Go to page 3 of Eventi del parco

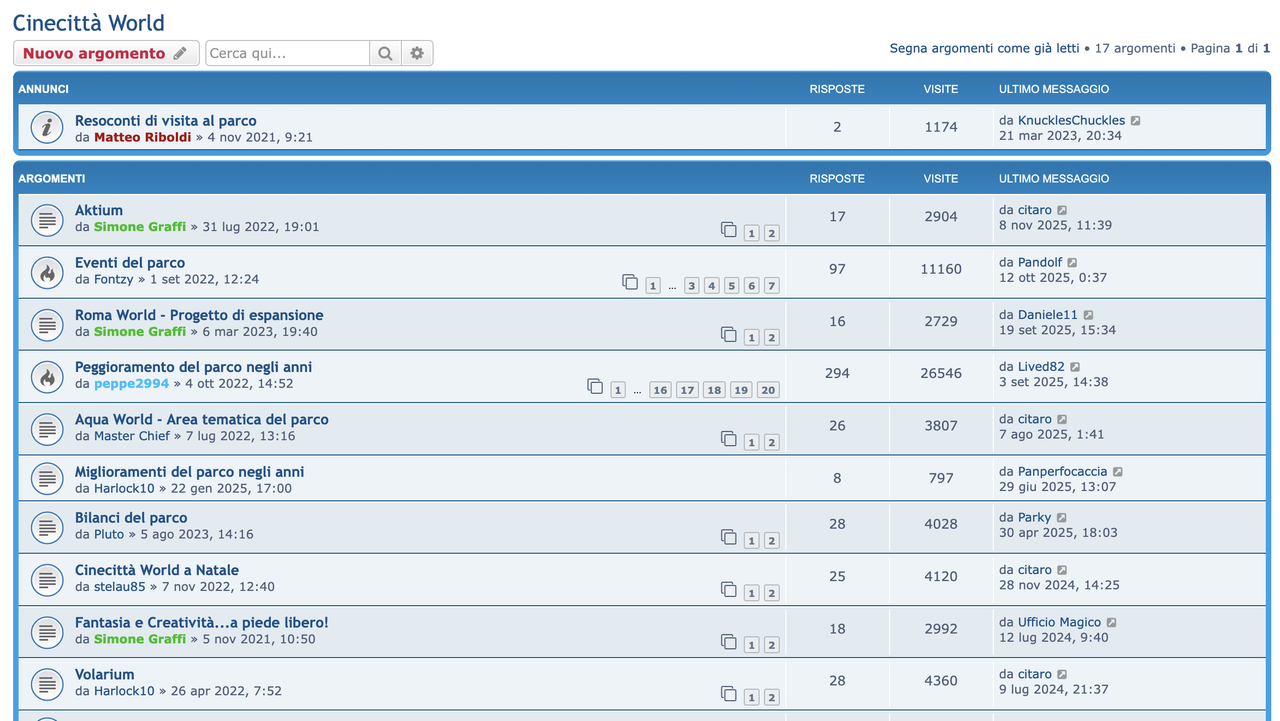691,286
